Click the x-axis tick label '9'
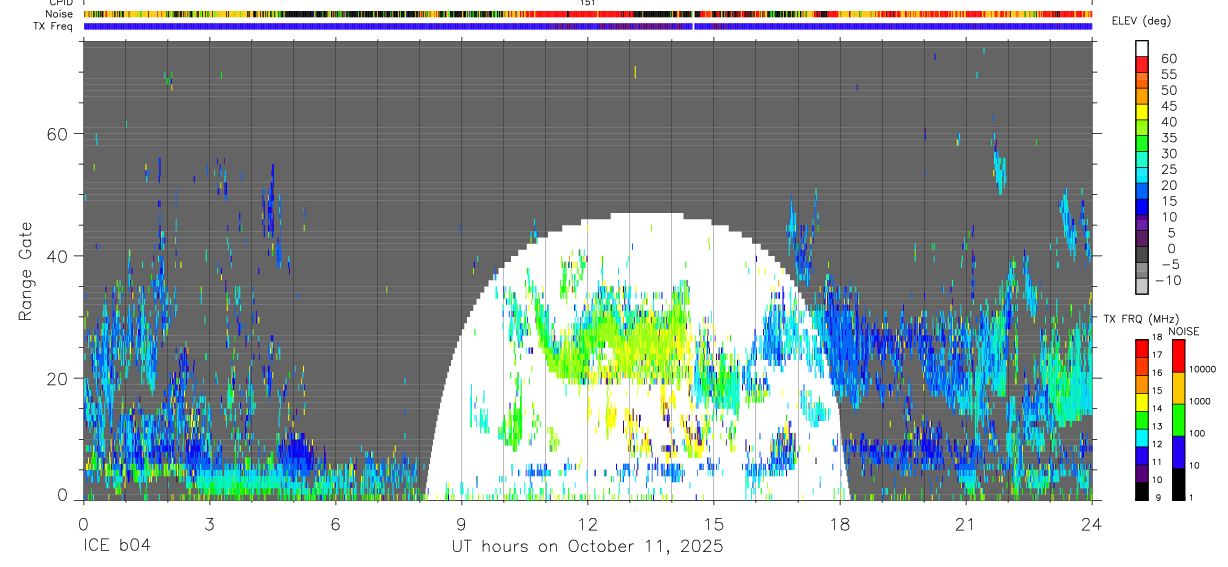This screenshot has width=1228, height=567. click(461, 524)
